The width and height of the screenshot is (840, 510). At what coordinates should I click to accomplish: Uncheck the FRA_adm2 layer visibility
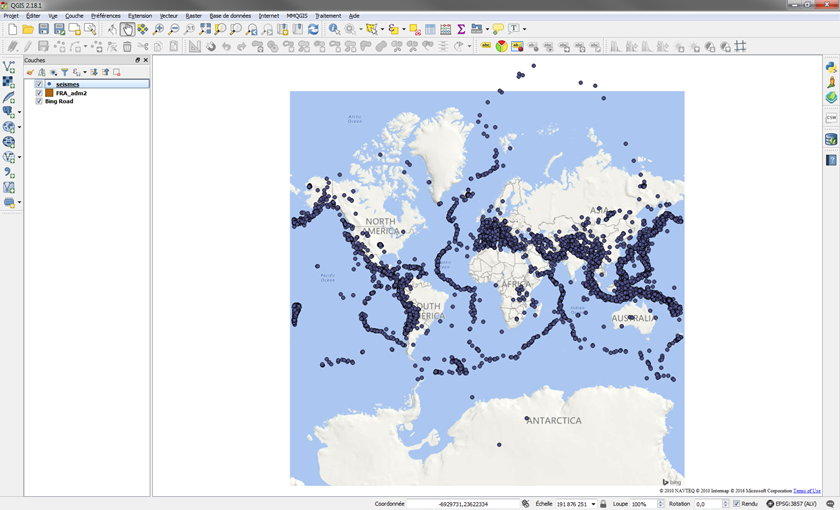click(39, 93)
